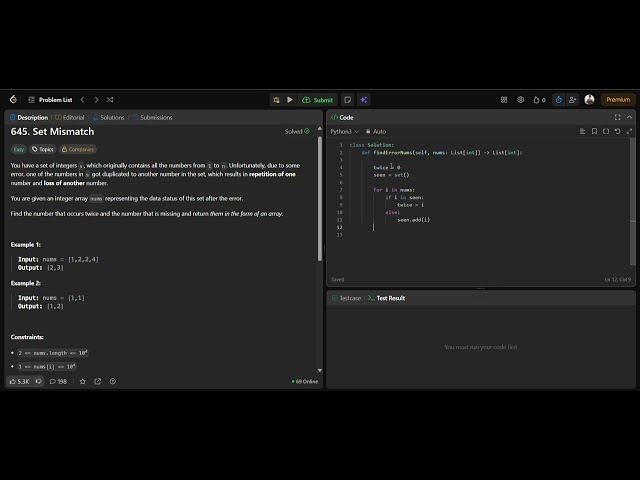Click the 'Example 2:' heading
This screenshot has height=480, width=640.
[26, 283]
